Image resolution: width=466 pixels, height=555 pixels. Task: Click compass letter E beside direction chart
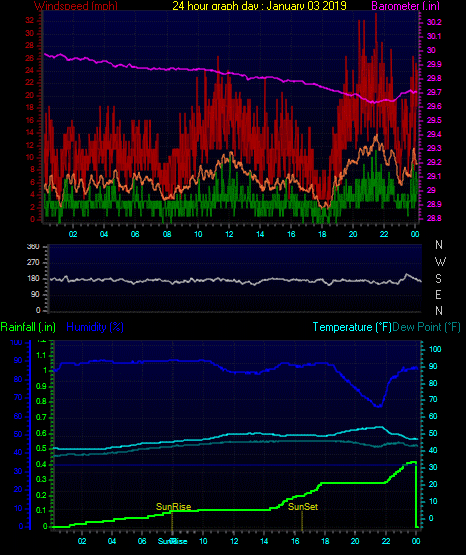click(x=438, y=294)
